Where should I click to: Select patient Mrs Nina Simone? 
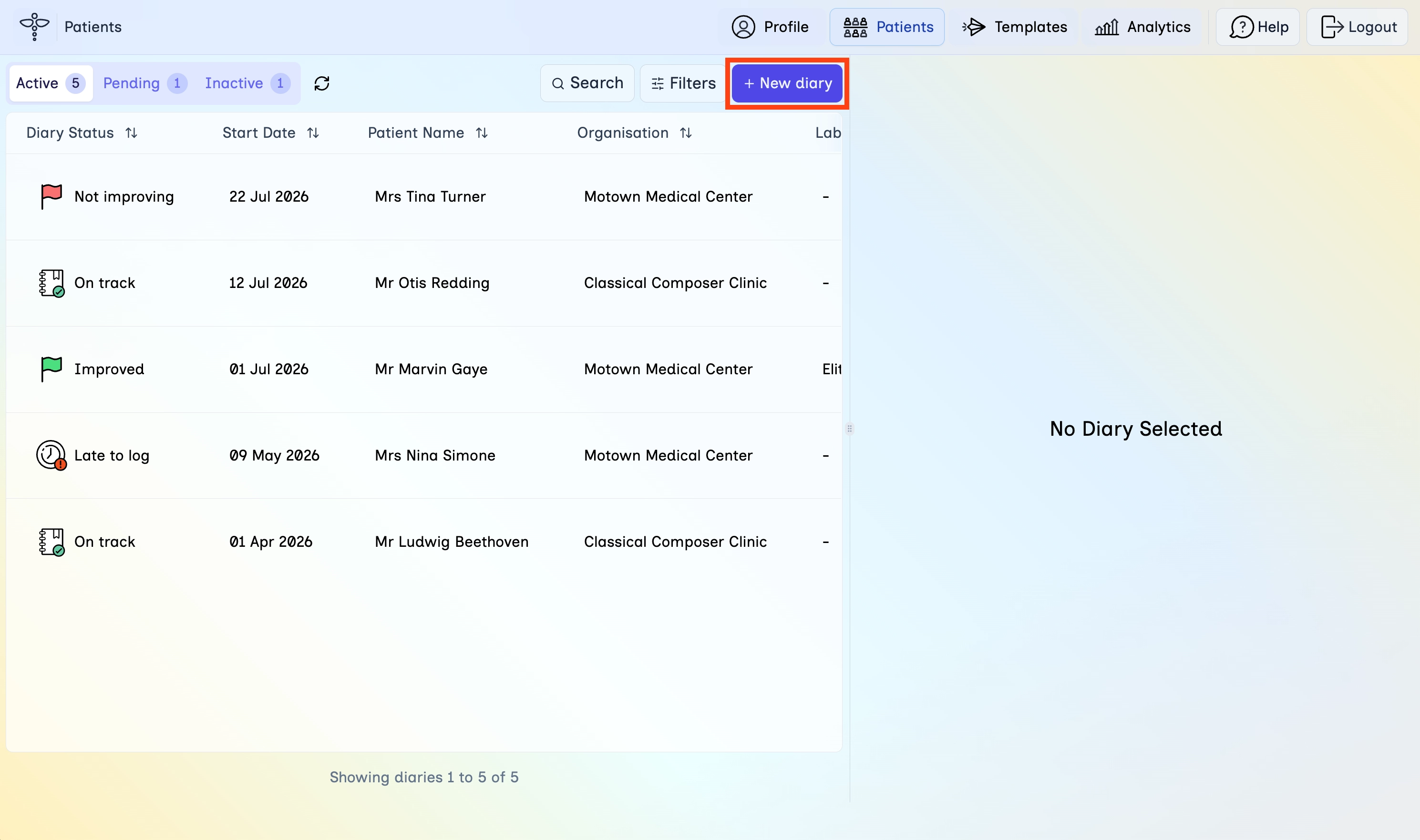coord(435,455)
